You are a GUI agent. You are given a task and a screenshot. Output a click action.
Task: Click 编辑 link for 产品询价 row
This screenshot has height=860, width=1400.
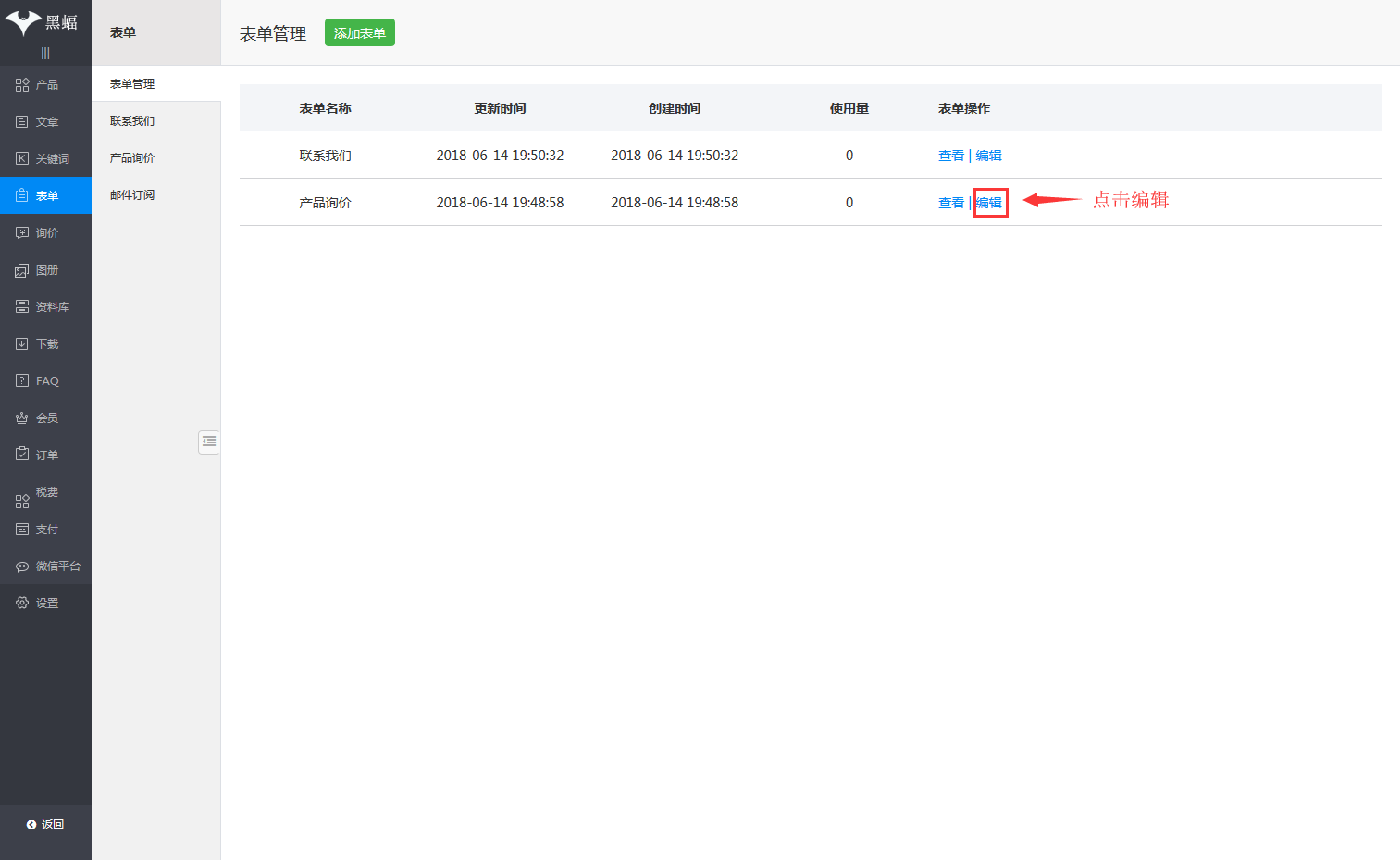pyautogui.click(x=989, y=203)
